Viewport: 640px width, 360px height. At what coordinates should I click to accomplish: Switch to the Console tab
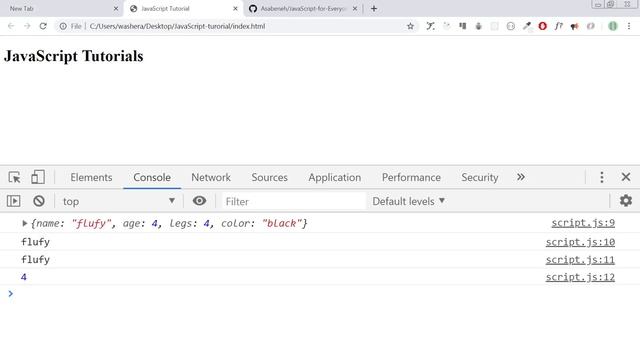click(152, 178)
